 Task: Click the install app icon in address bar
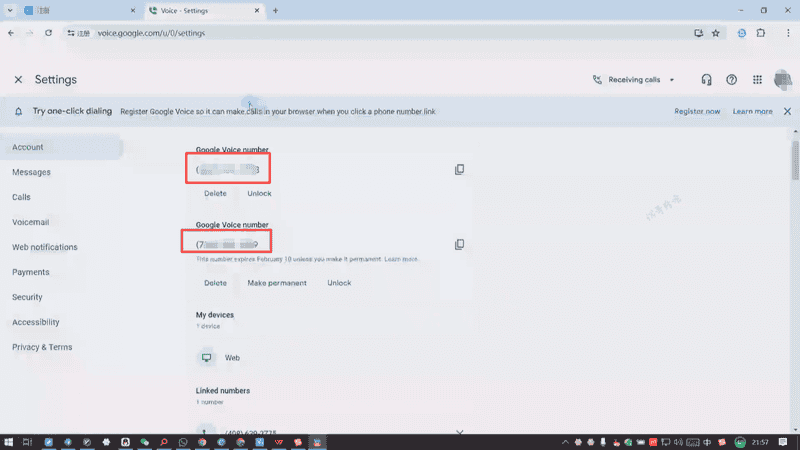[698, 33]
